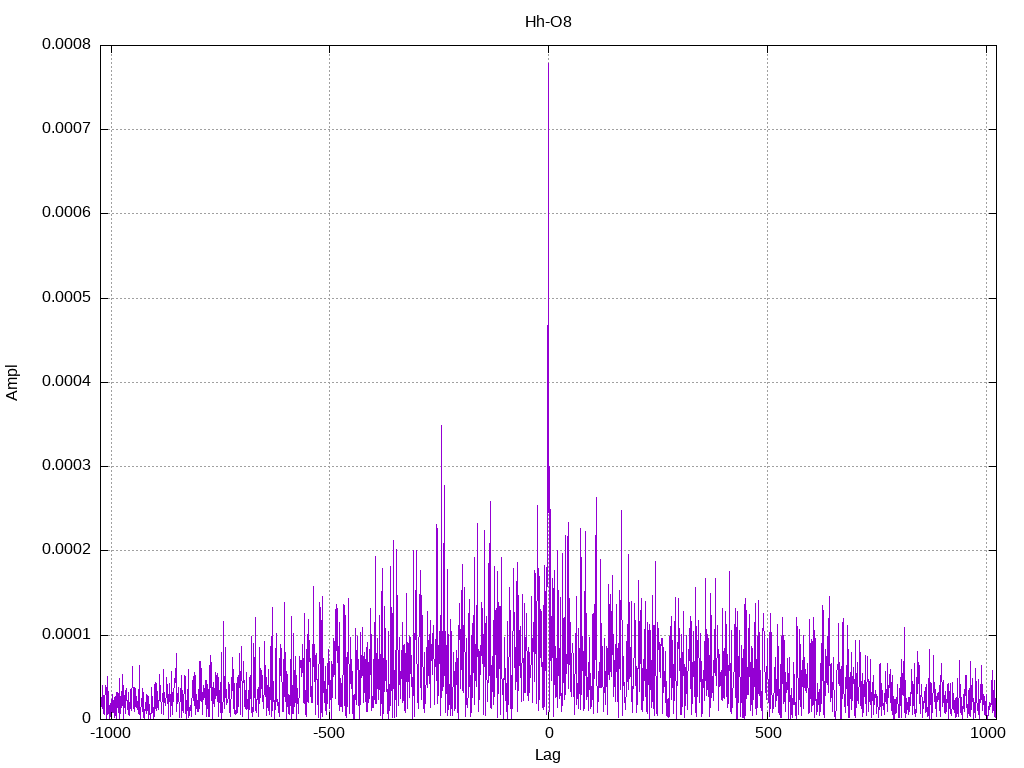Click the 1000 x-axis tick label
1024x768 pixels.
(x=987, y=733)
